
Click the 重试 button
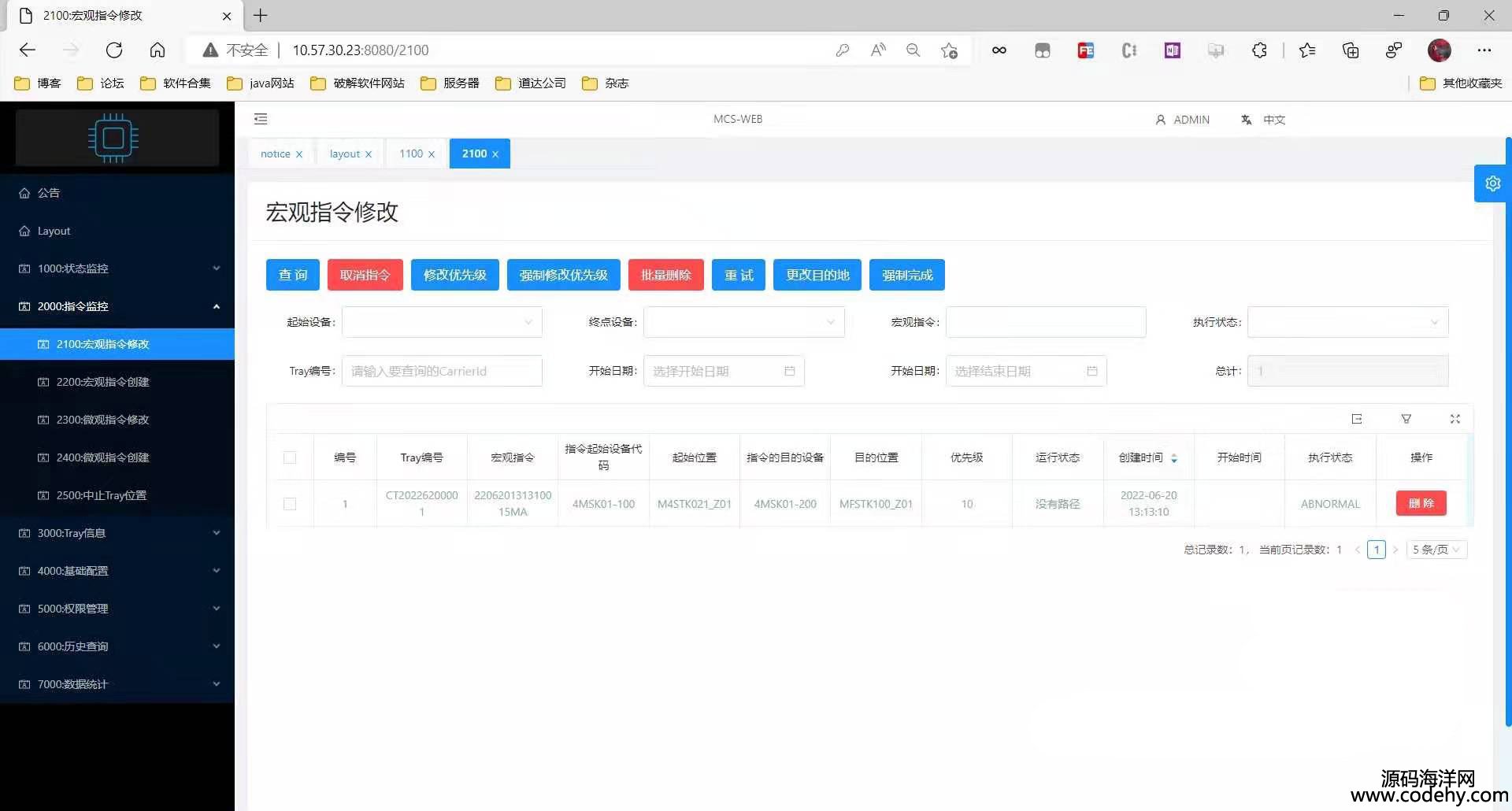[739, 275]
